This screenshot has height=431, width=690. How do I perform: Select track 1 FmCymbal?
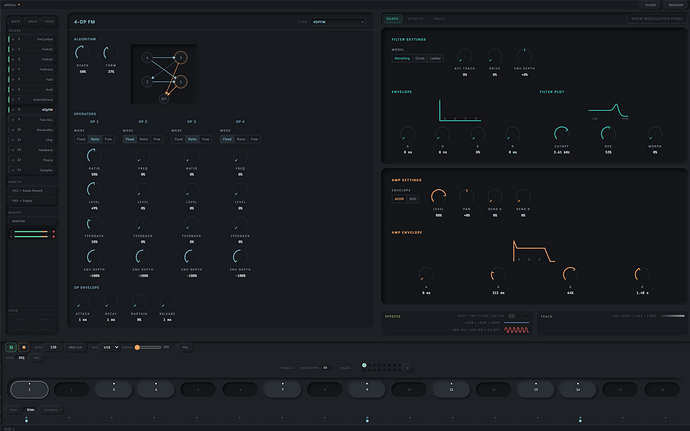pyautogui.click(x=32, y=39)
